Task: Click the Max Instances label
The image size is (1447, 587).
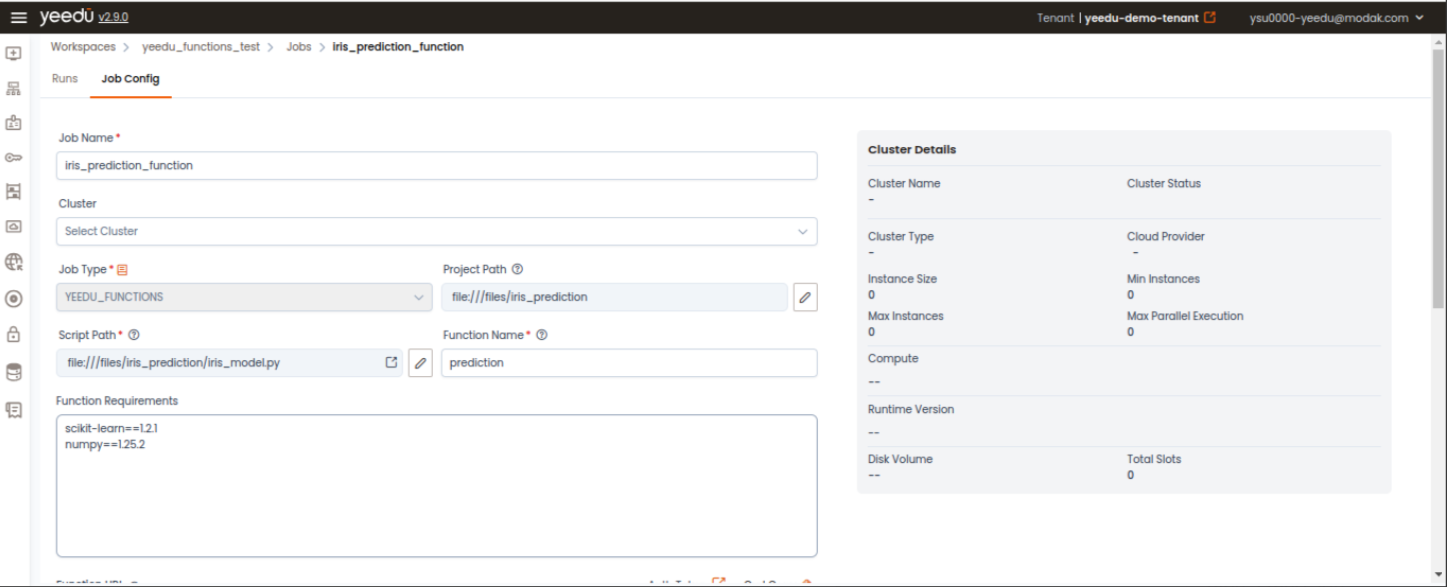Action: [906, 316]
